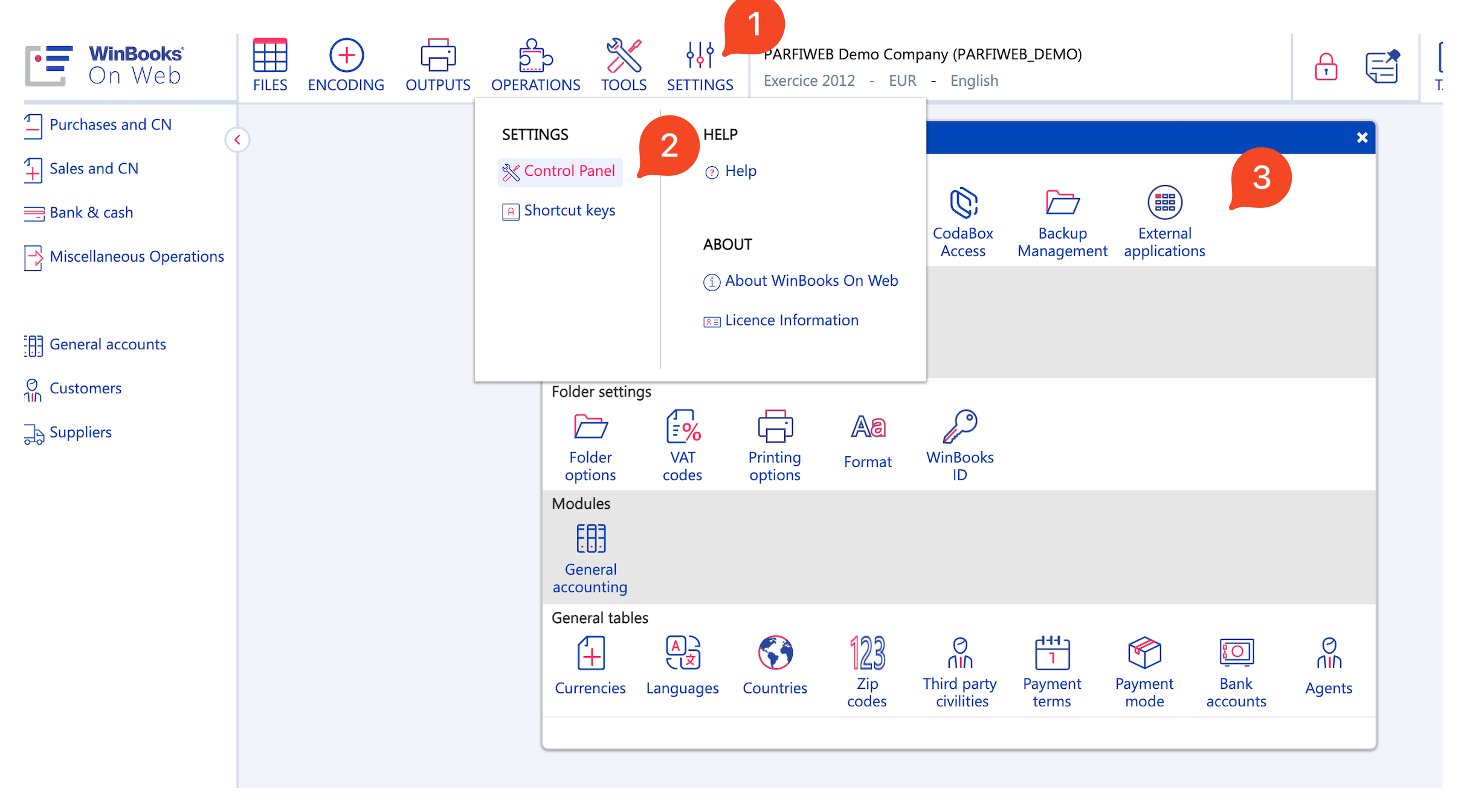Open Purchases and CN
The image size is (1467, 812).
98,125
